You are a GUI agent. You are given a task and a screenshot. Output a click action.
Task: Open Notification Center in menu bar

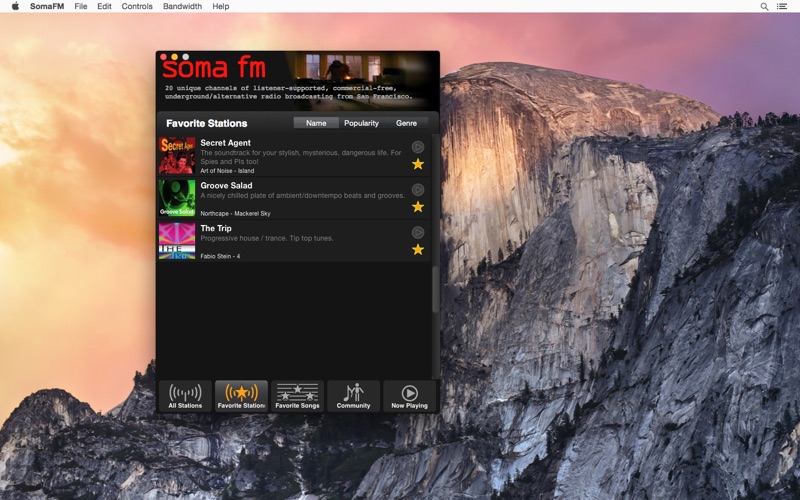coord(782,6)
